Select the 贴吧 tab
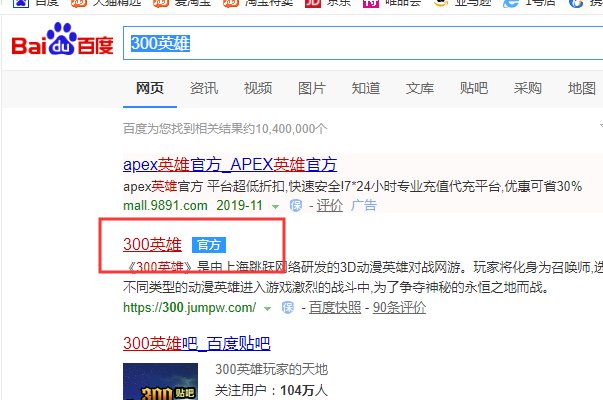 (474, 88)
